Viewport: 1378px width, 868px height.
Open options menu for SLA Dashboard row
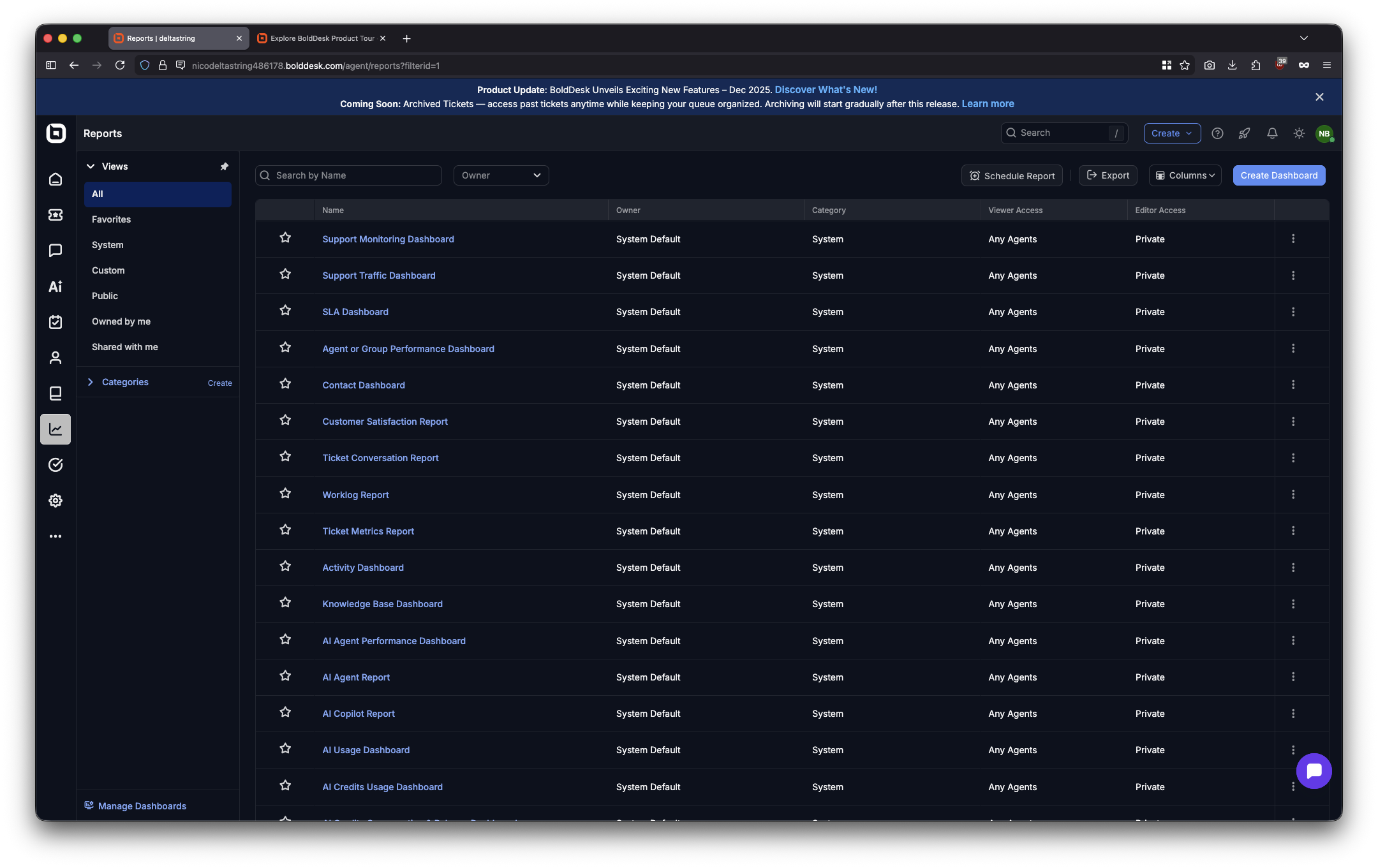(1293, 312)
